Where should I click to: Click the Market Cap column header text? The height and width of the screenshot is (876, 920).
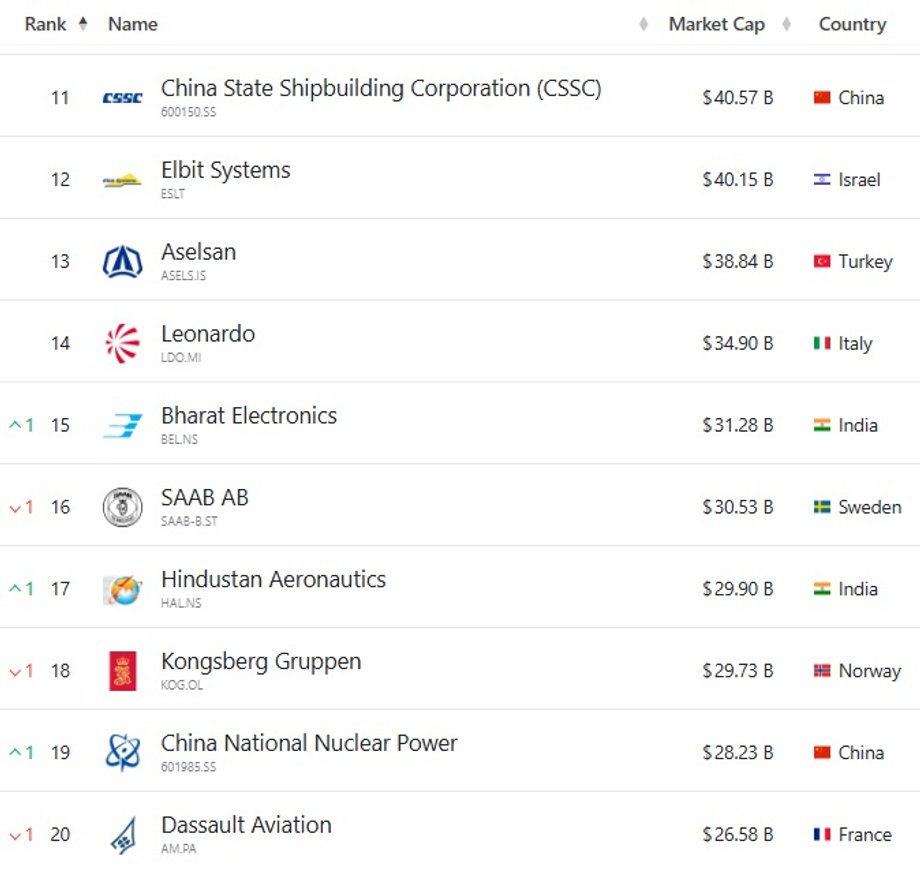[716, 24]
